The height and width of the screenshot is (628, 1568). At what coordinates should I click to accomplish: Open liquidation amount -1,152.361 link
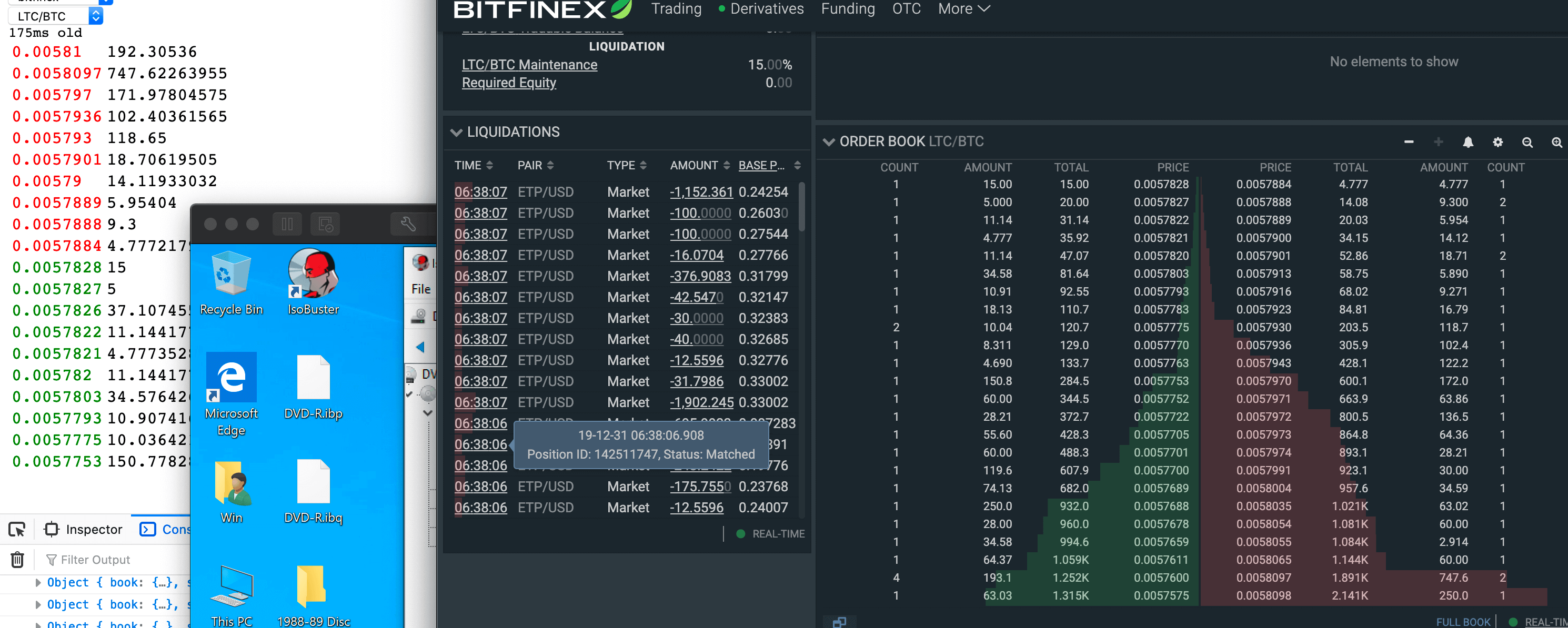tap(701, 191)
